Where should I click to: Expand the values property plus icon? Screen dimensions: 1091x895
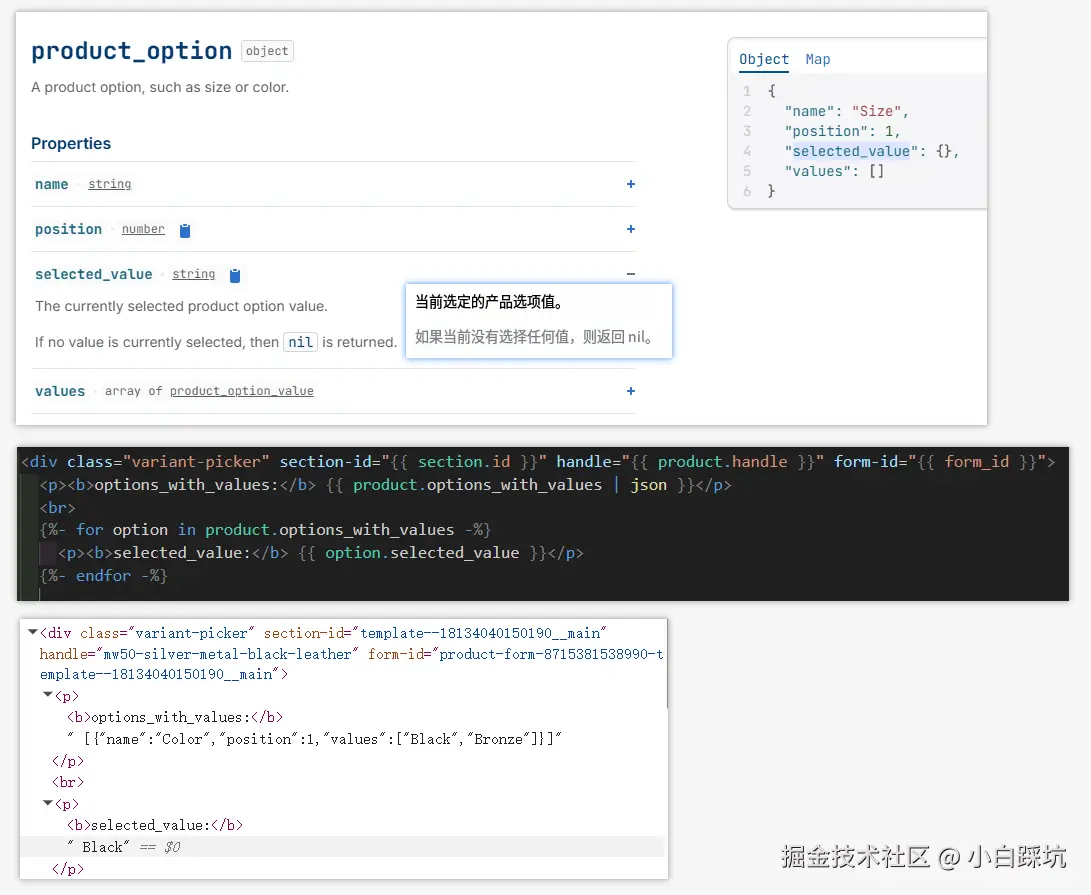630,391
